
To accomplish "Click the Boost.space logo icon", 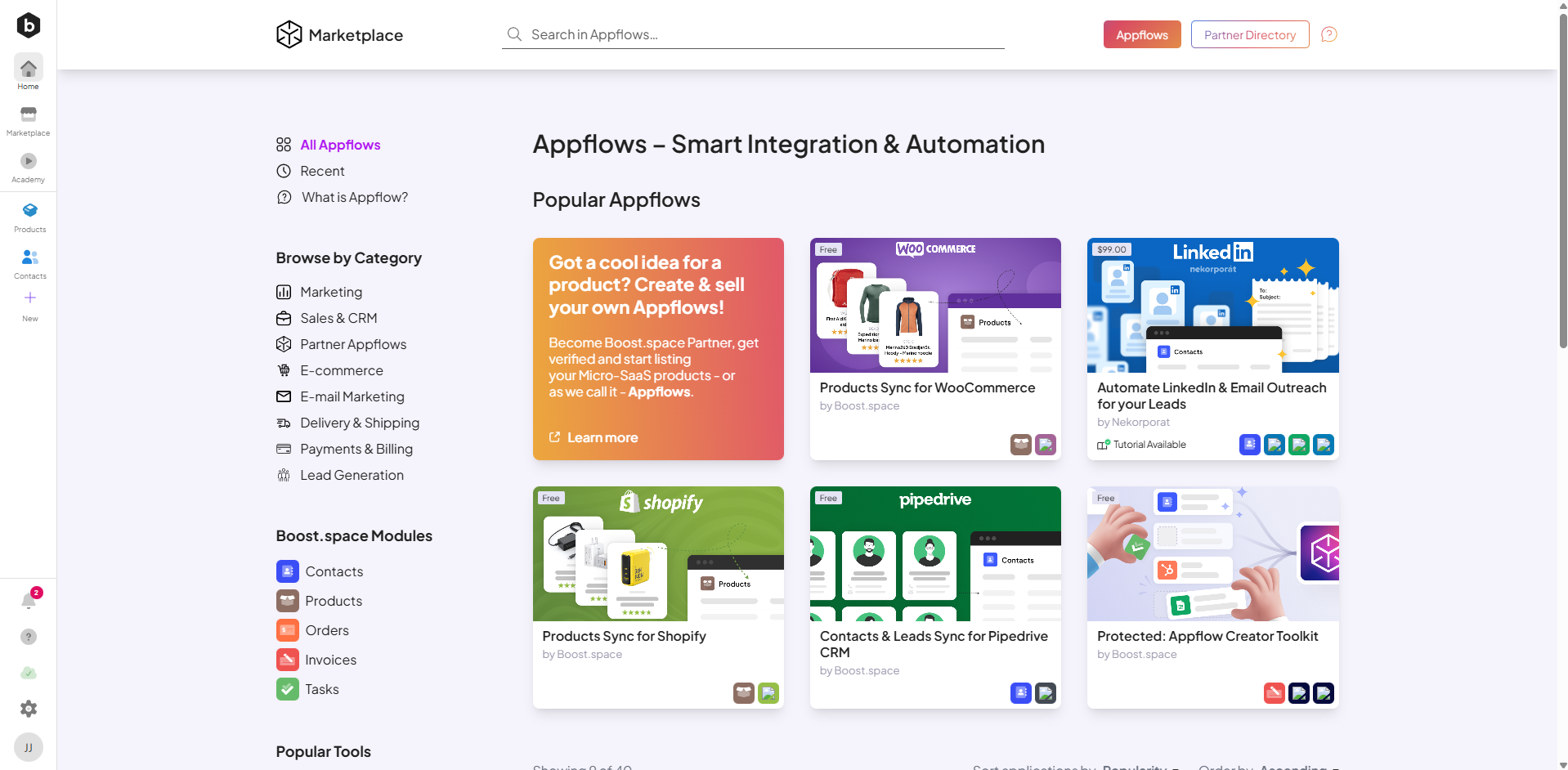I will (x=29, y=25).
